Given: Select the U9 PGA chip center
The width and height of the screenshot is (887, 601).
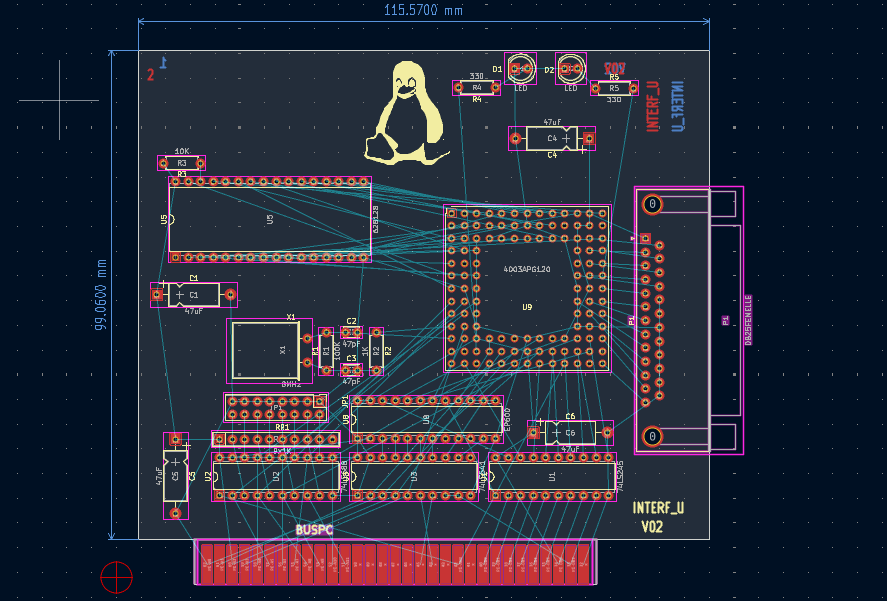Looking at the screenshot, I should click(527, 289).
